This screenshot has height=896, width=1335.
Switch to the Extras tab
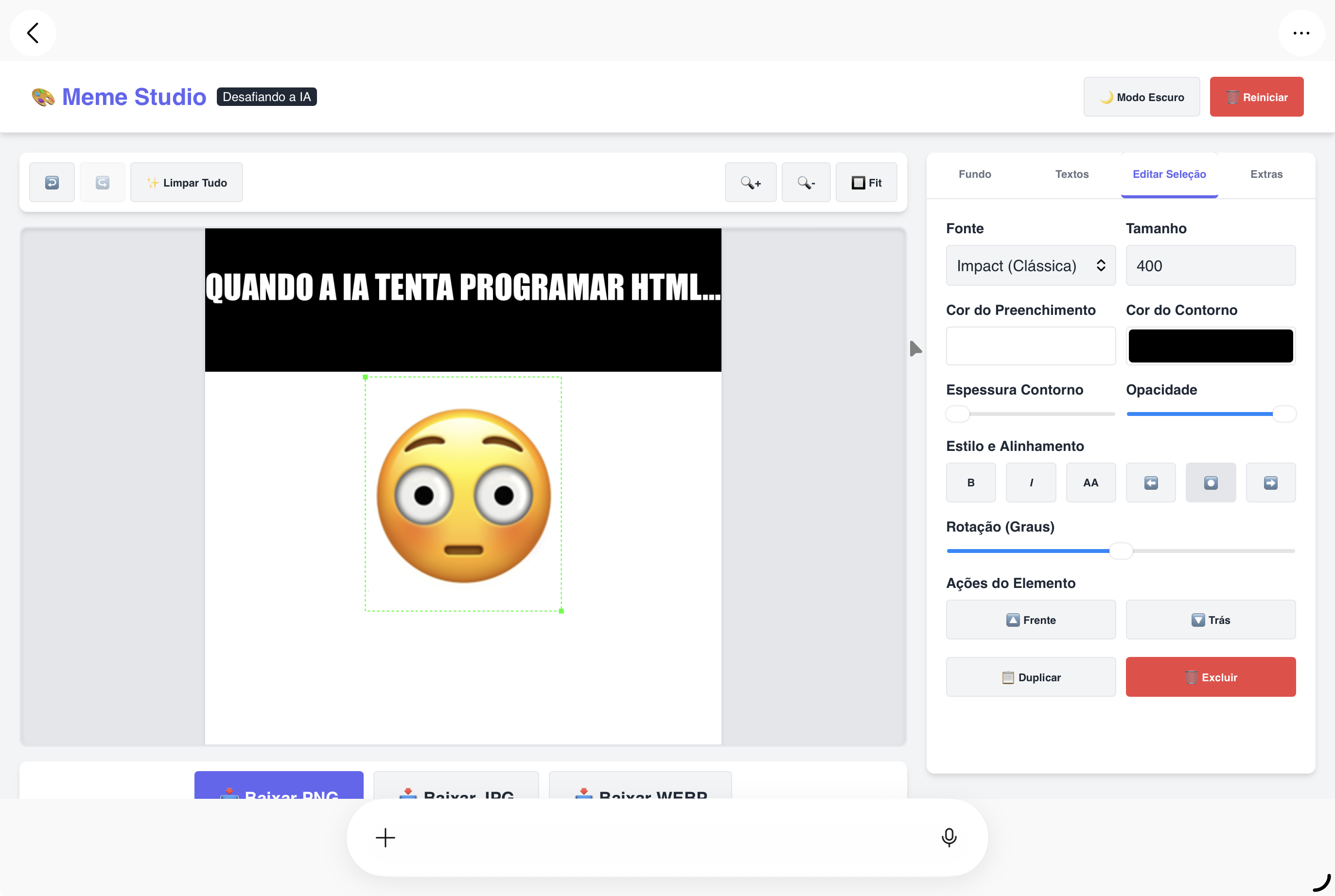tap(1266, 174)
